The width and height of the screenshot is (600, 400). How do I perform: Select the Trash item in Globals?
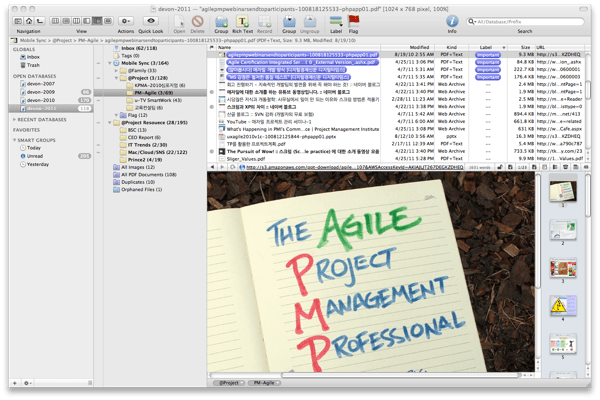click(x=34, y=65)
